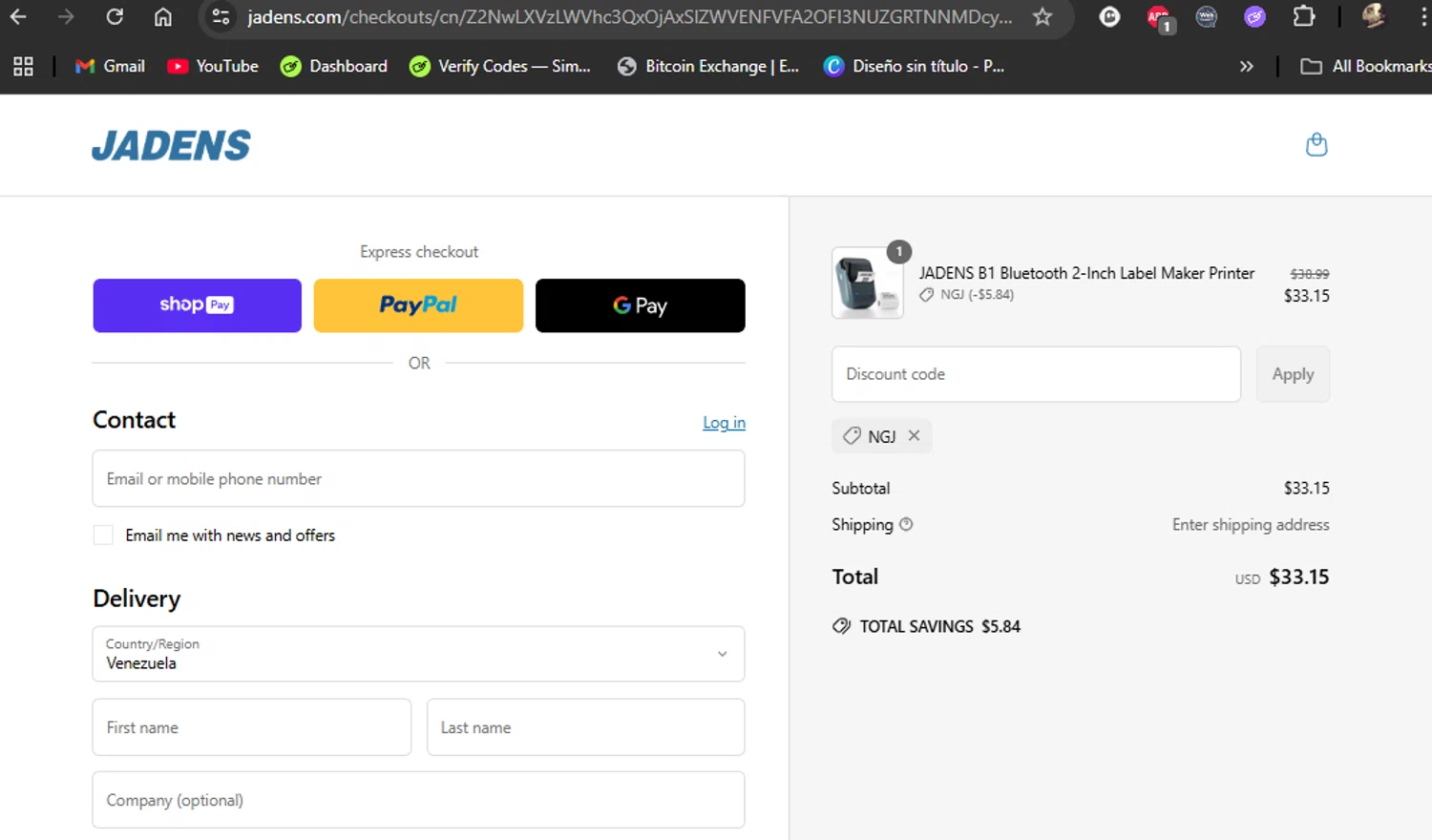
Task: Open the All Bookmarks folder
Action: coord(1366,66)
